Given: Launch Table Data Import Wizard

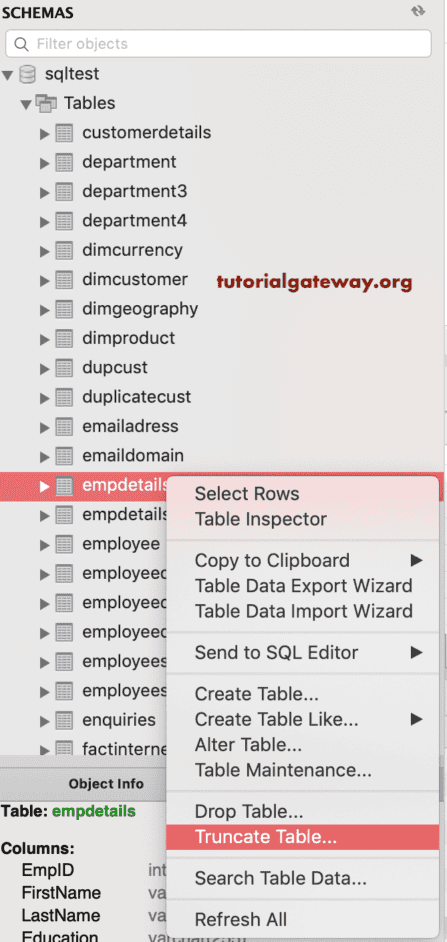Looking at the screenshot, I should [303, 611].
